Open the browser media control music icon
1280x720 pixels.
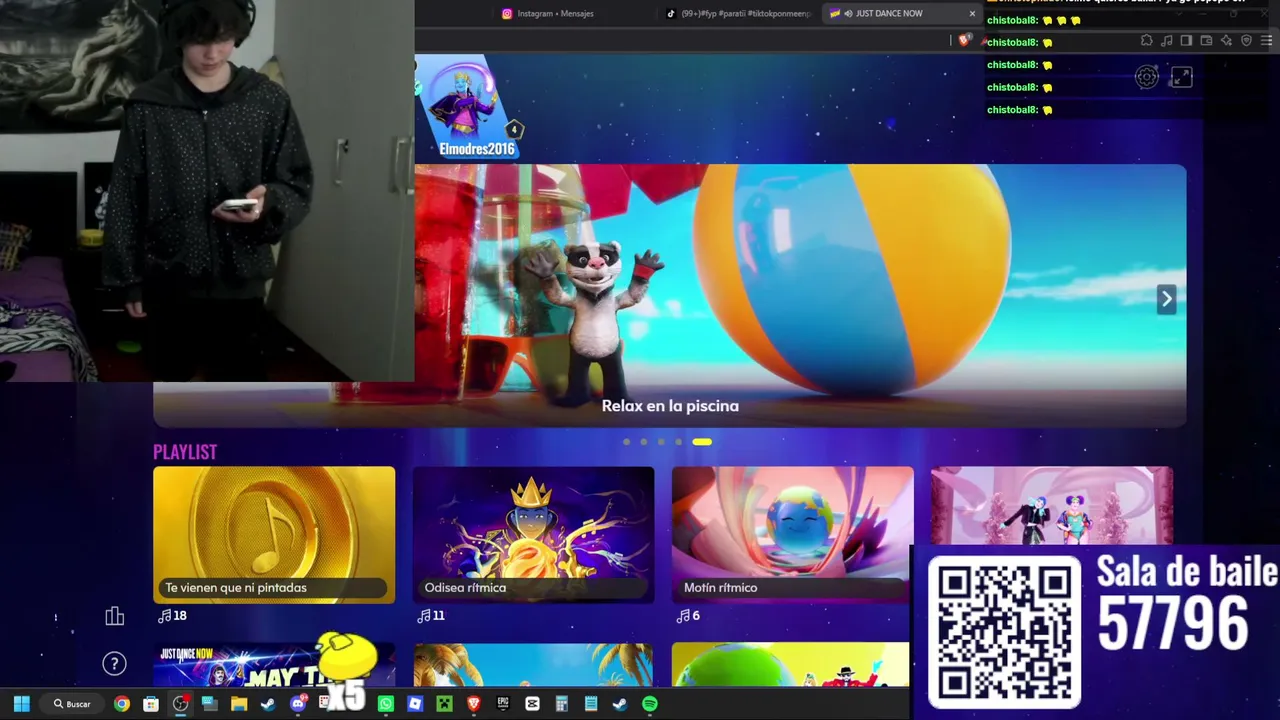tap(1166, 41)
